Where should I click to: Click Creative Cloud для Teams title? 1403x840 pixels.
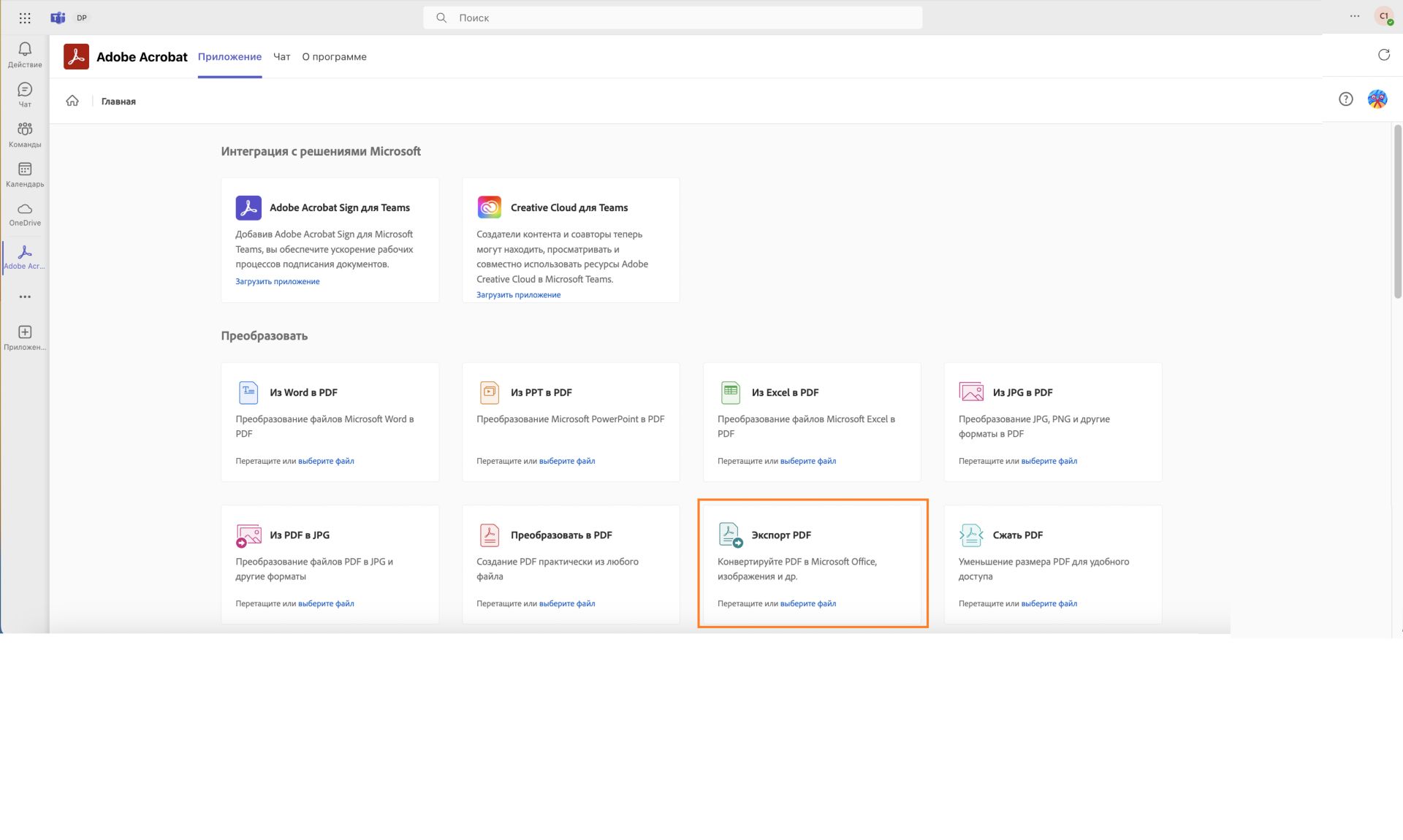[569, 208]
